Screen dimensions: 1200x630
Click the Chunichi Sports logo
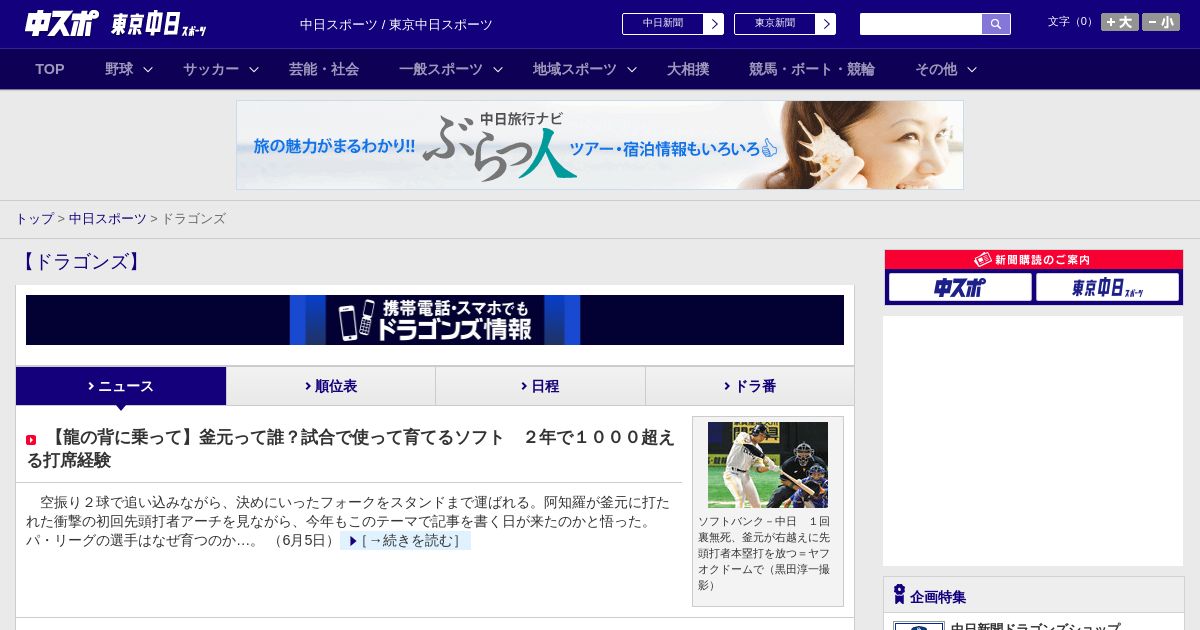tap(61, 24)
